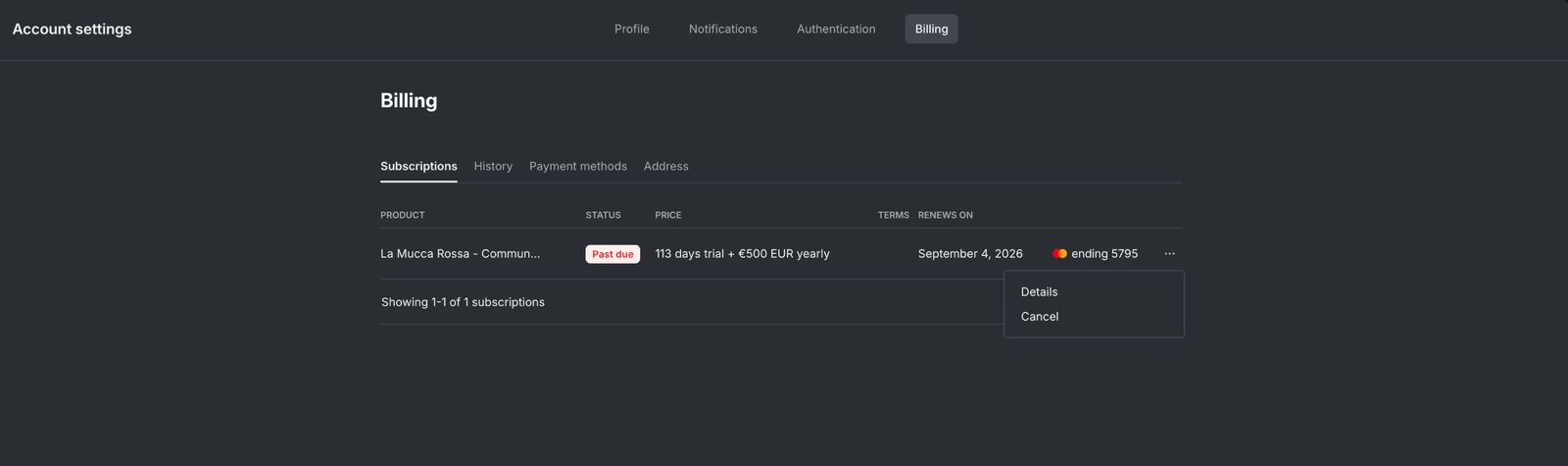Image resolution: width=1568 pixels, height=466 pixels.
Task: Click the TERMS column header
Action: 894,215
